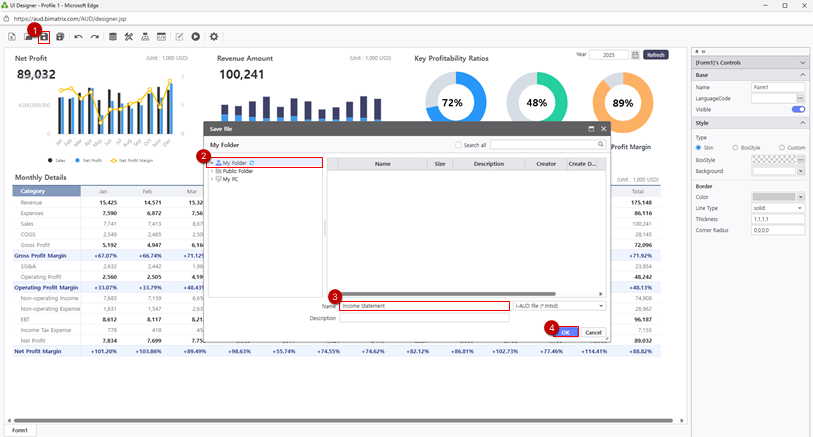Open the i-AUD file type dropdown
Viewport: 813px width, 437px height.
pyautogui.click(x=558, y=306)
